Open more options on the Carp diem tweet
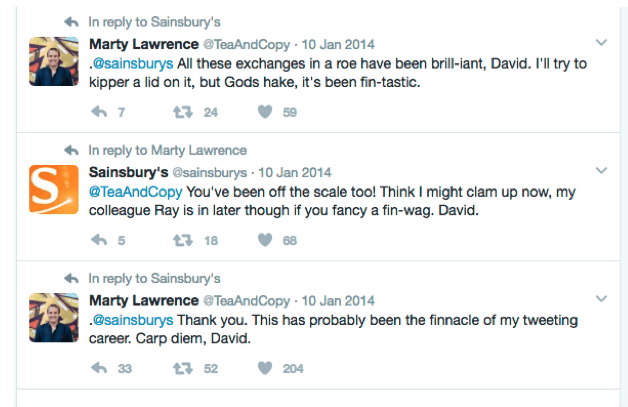628x407 pixels. tap(601, 299)
